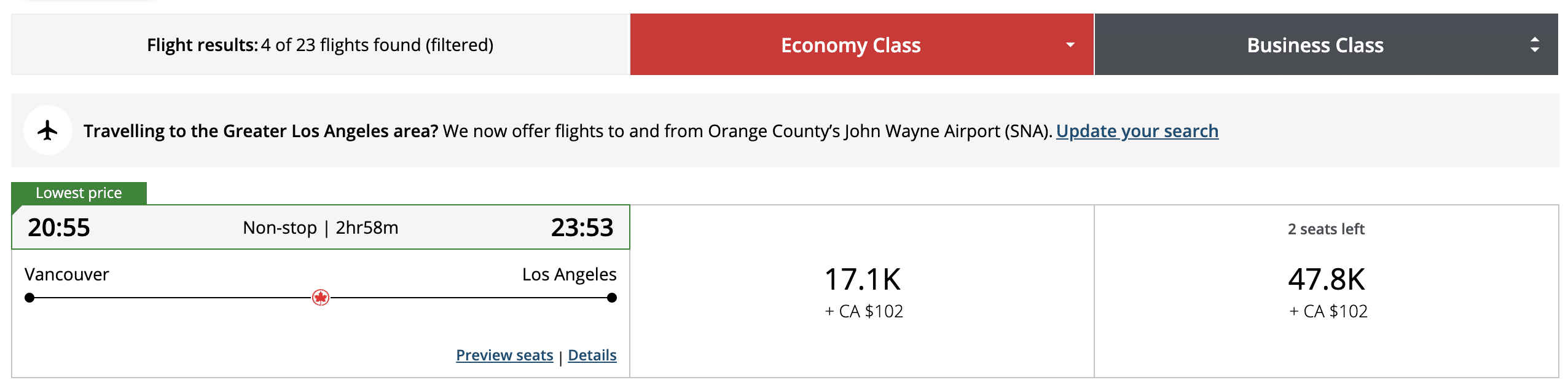The height and width of the screenshot is (385, 1568).
Task: Follow the "Update your search" link
Action: 1137,131
